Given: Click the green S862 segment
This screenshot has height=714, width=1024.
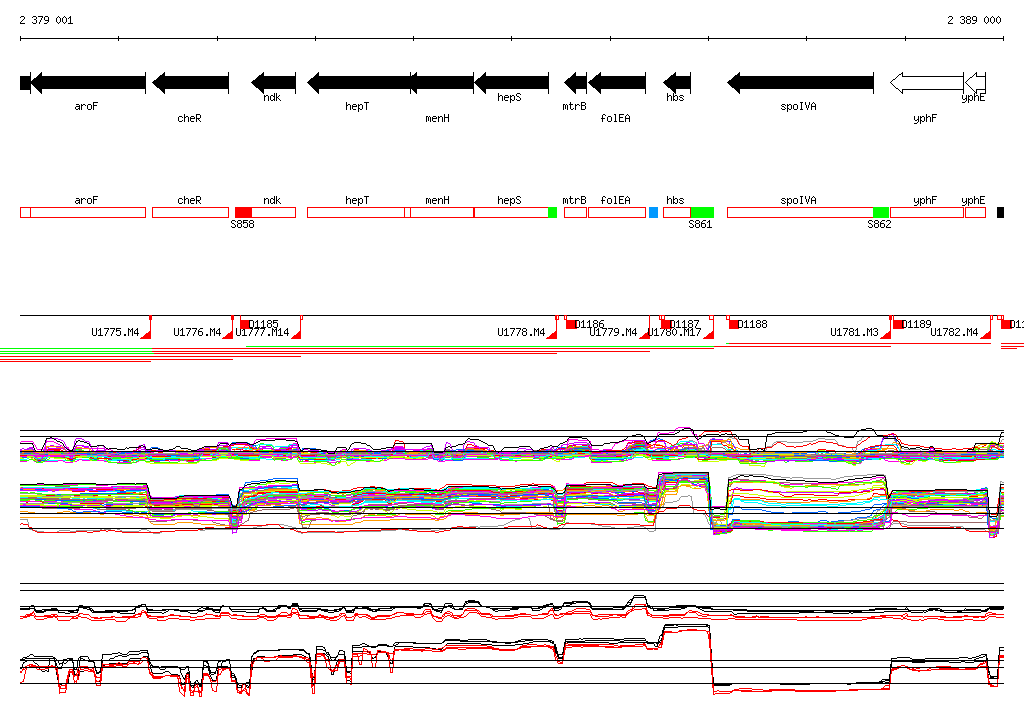Looking at the screenshot, I should click(x=881, y=212).
